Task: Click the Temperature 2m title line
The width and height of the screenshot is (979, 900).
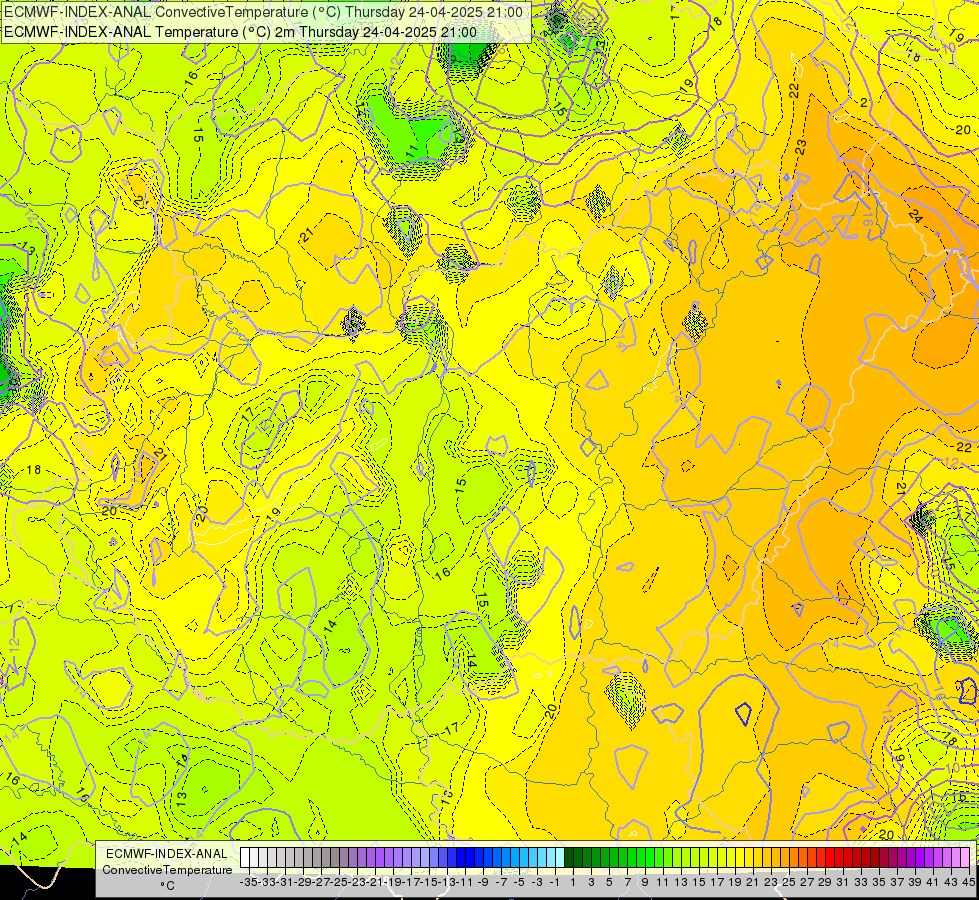Action: 240,32
